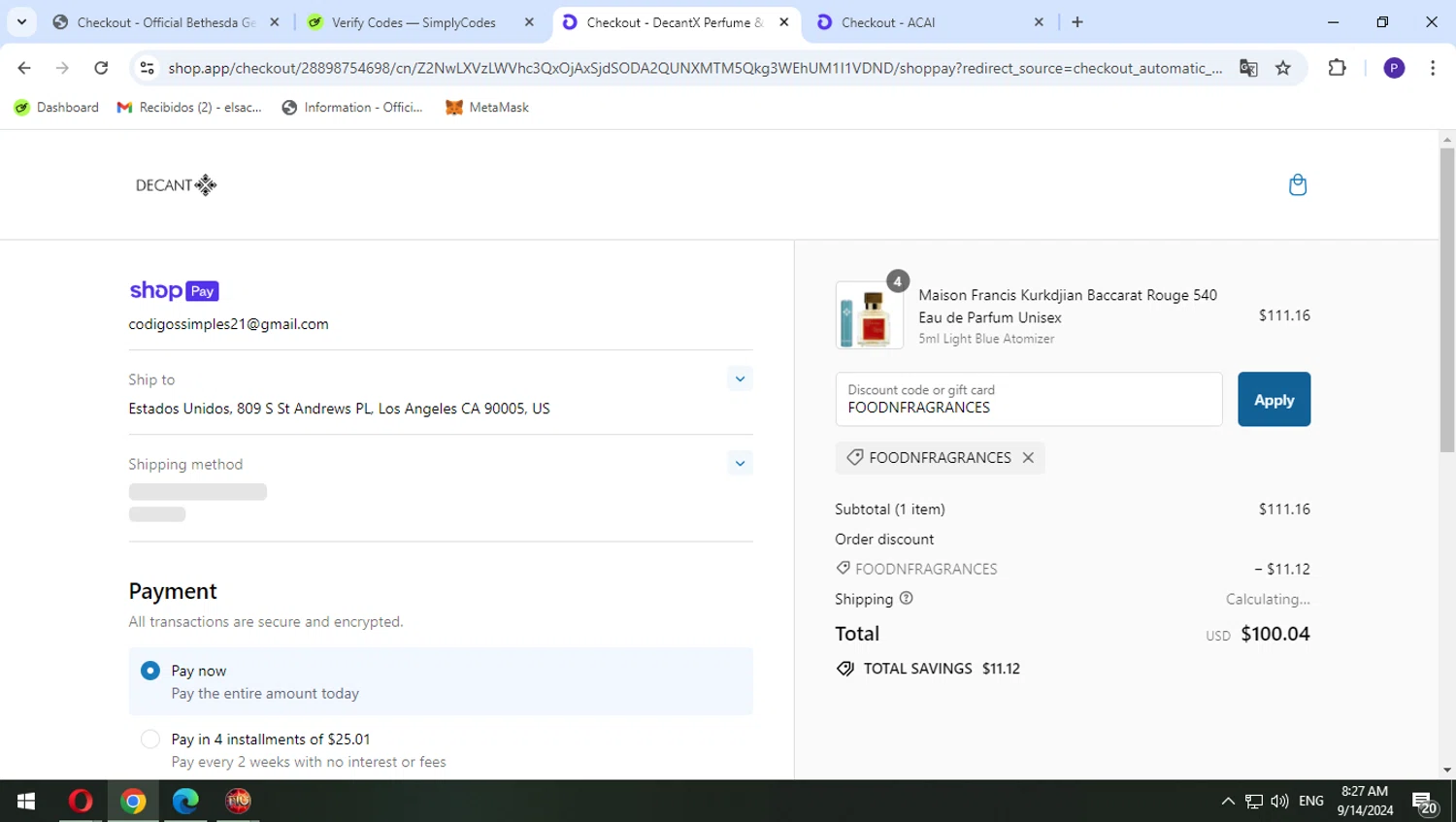1456x822 pixels.
Task: View site information icon in address bar
Action: 147,68
